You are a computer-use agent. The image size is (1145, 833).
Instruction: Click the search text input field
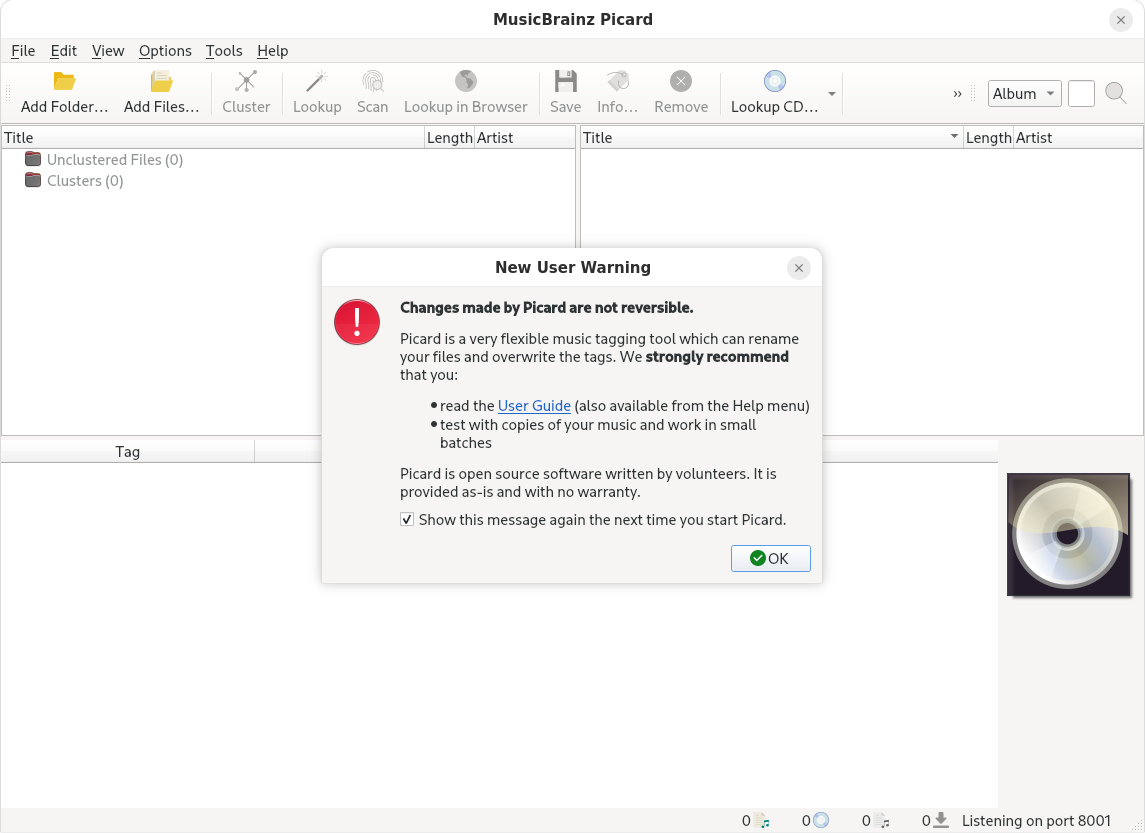coord(1081,94)
